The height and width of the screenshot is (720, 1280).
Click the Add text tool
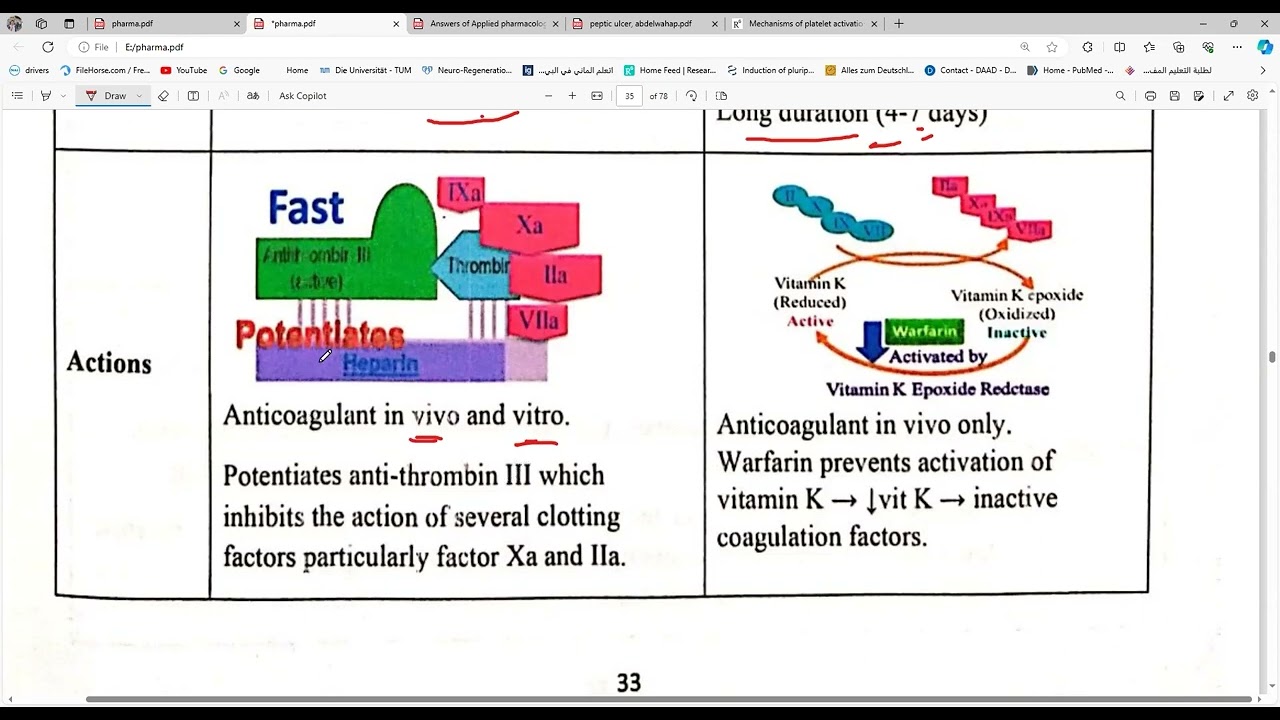(193, 96)
